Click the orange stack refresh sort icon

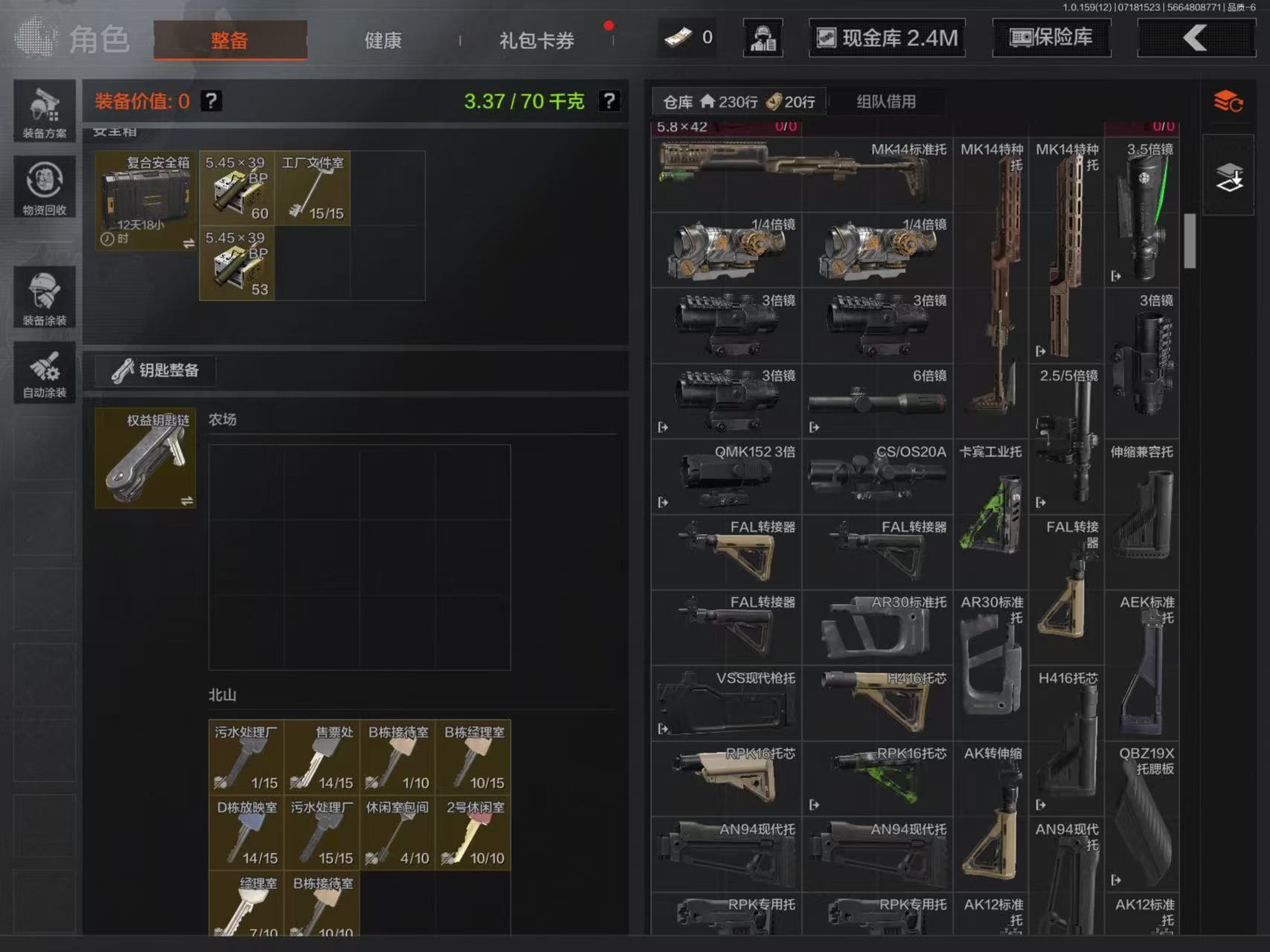click(1228, 101)
